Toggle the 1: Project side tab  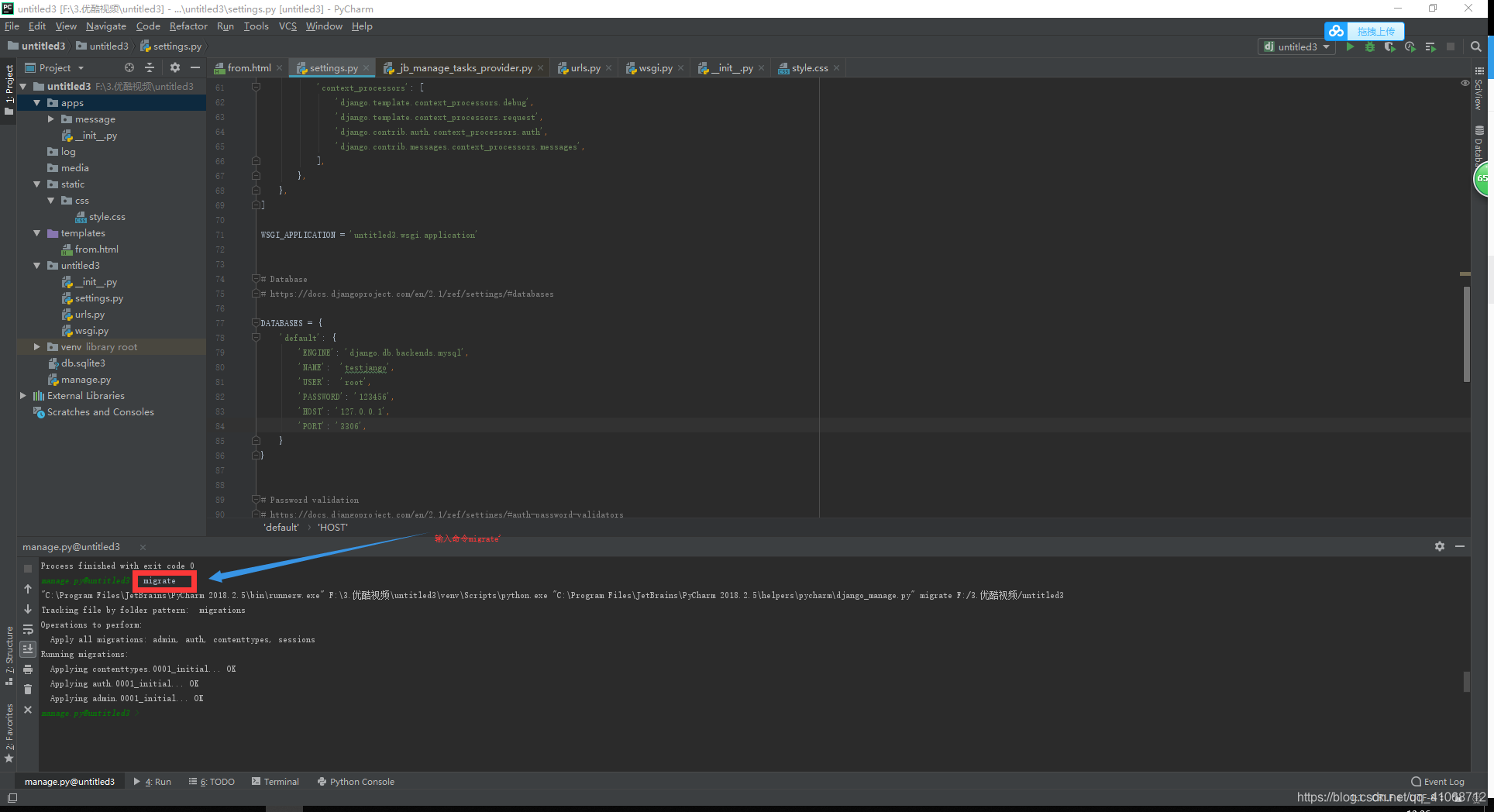[9, 89]
